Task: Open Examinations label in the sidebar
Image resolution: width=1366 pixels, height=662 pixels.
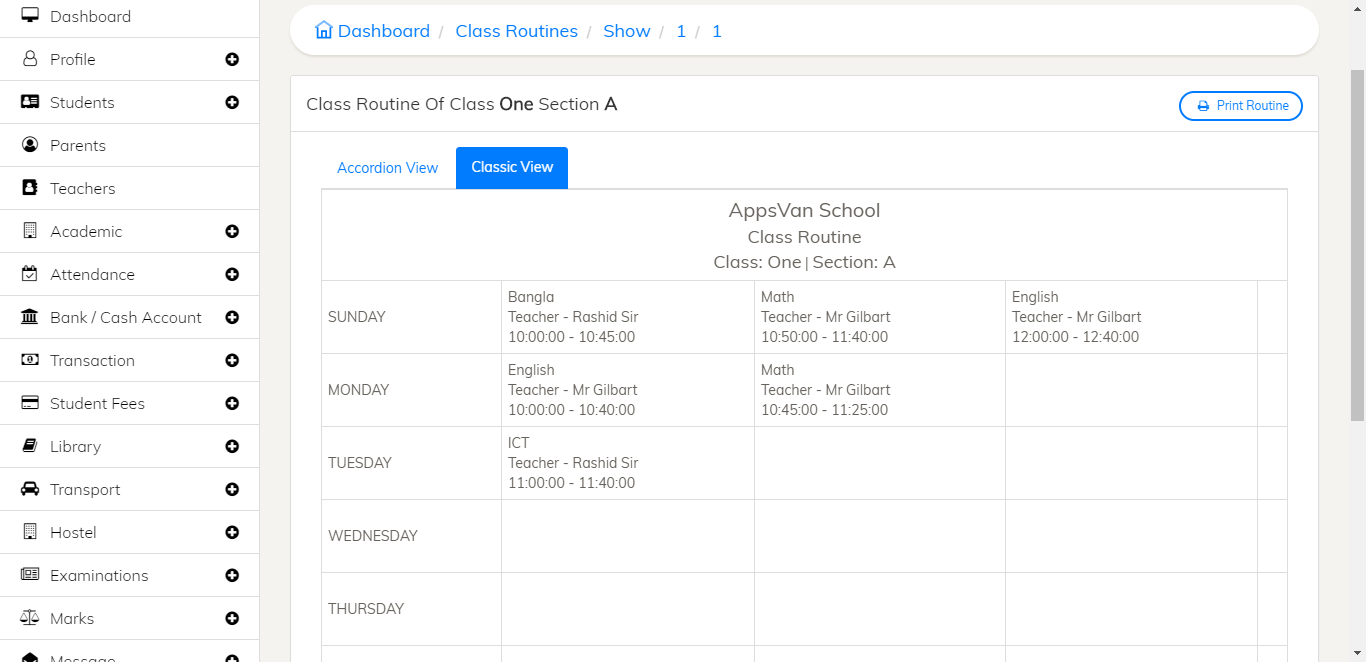Action: [99, 575]
